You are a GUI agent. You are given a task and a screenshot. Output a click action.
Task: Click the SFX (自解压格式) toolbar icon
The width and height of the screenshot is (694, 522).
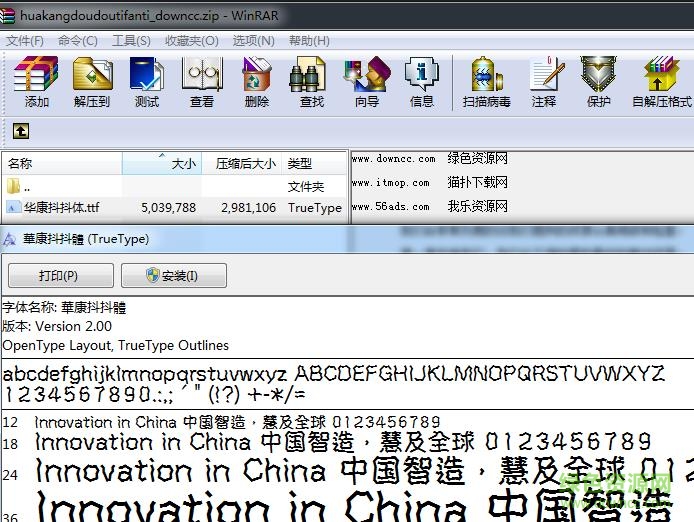tap(661, 74)
